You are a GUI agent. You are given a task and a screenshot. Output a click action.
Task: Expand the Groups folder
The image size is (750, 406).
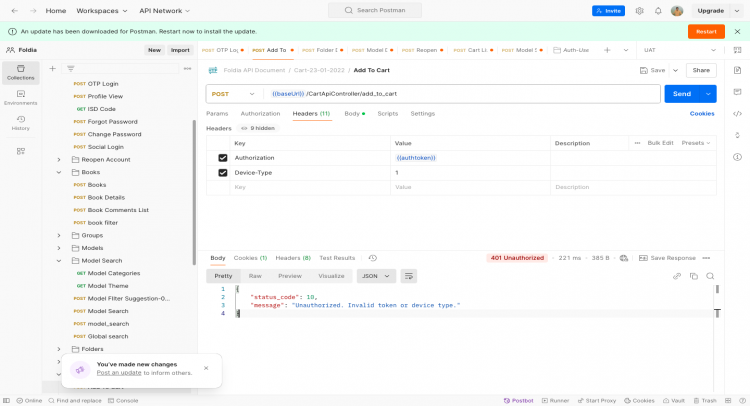click(59, 235)
